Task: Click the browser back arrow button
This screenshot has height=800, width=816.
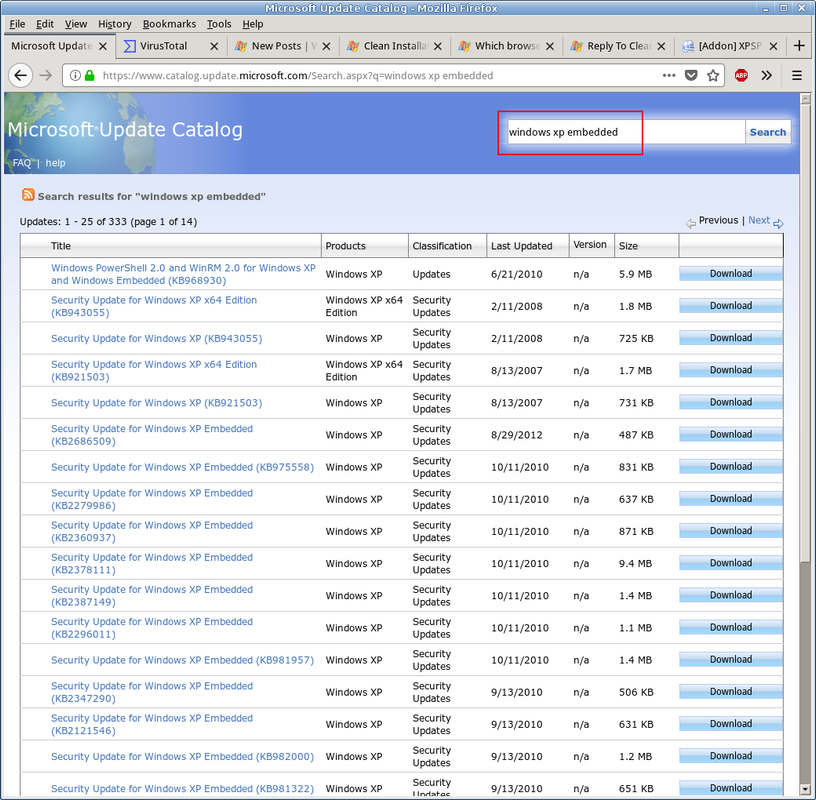Action: pos(21,75)
